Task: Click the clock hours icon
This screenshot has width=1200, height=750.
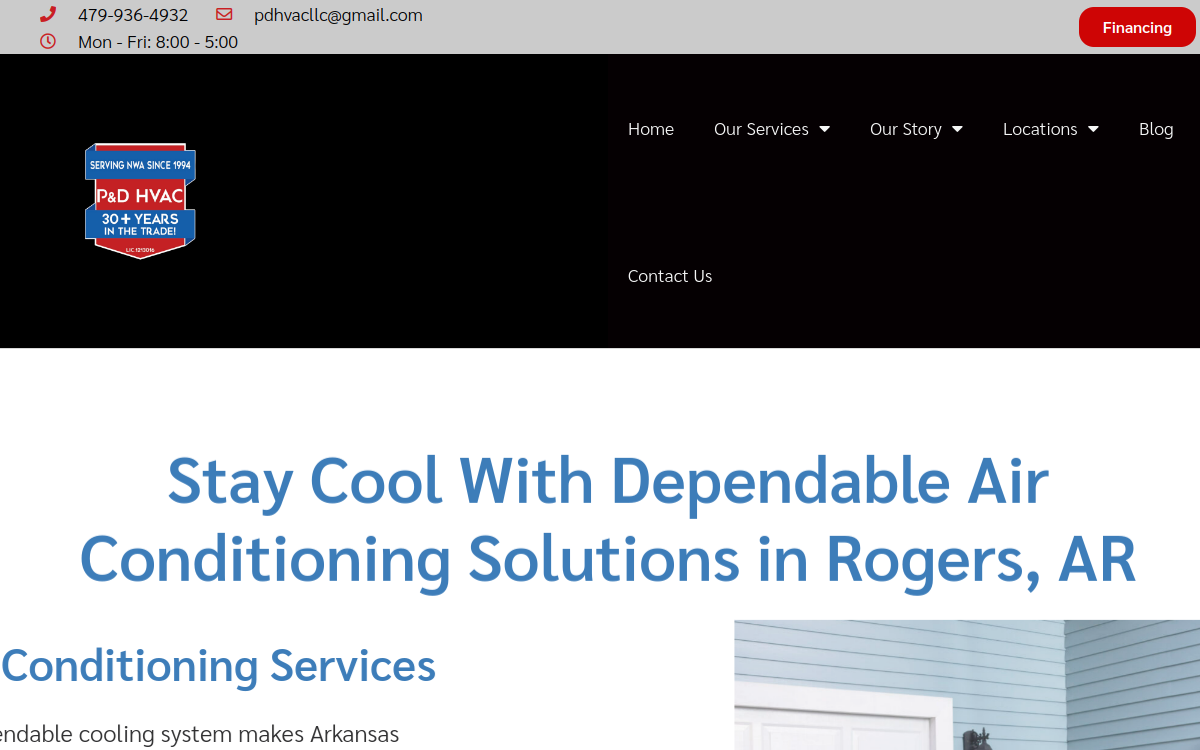Action: point(48,42)
